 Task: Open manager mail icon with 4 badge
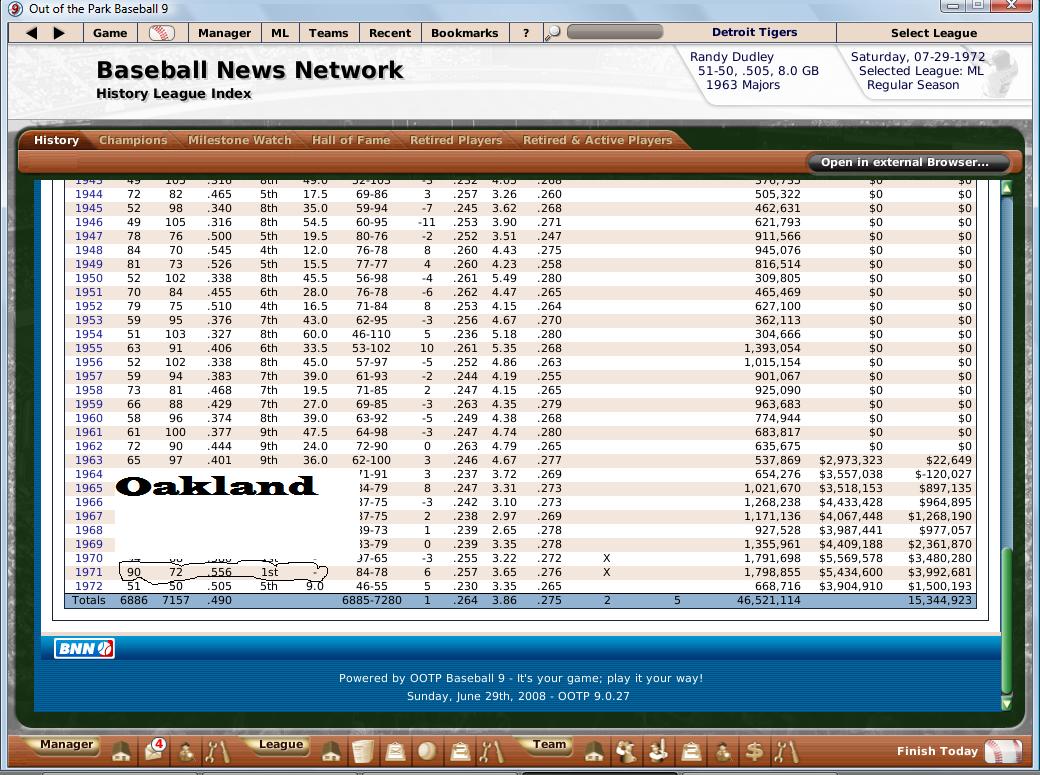155,749
